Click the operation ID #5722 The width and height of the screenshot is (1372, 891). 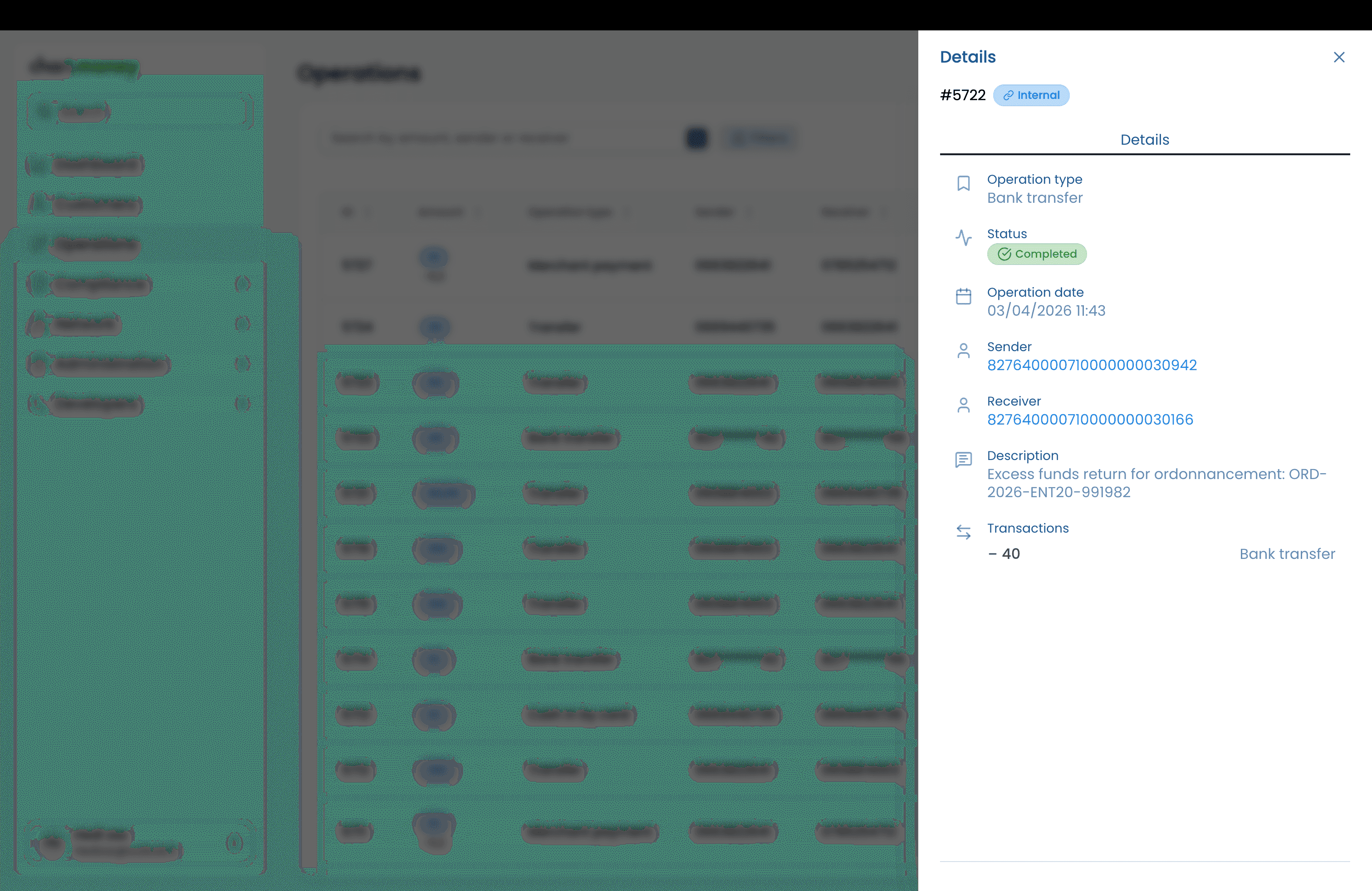[x=963, y=96]
